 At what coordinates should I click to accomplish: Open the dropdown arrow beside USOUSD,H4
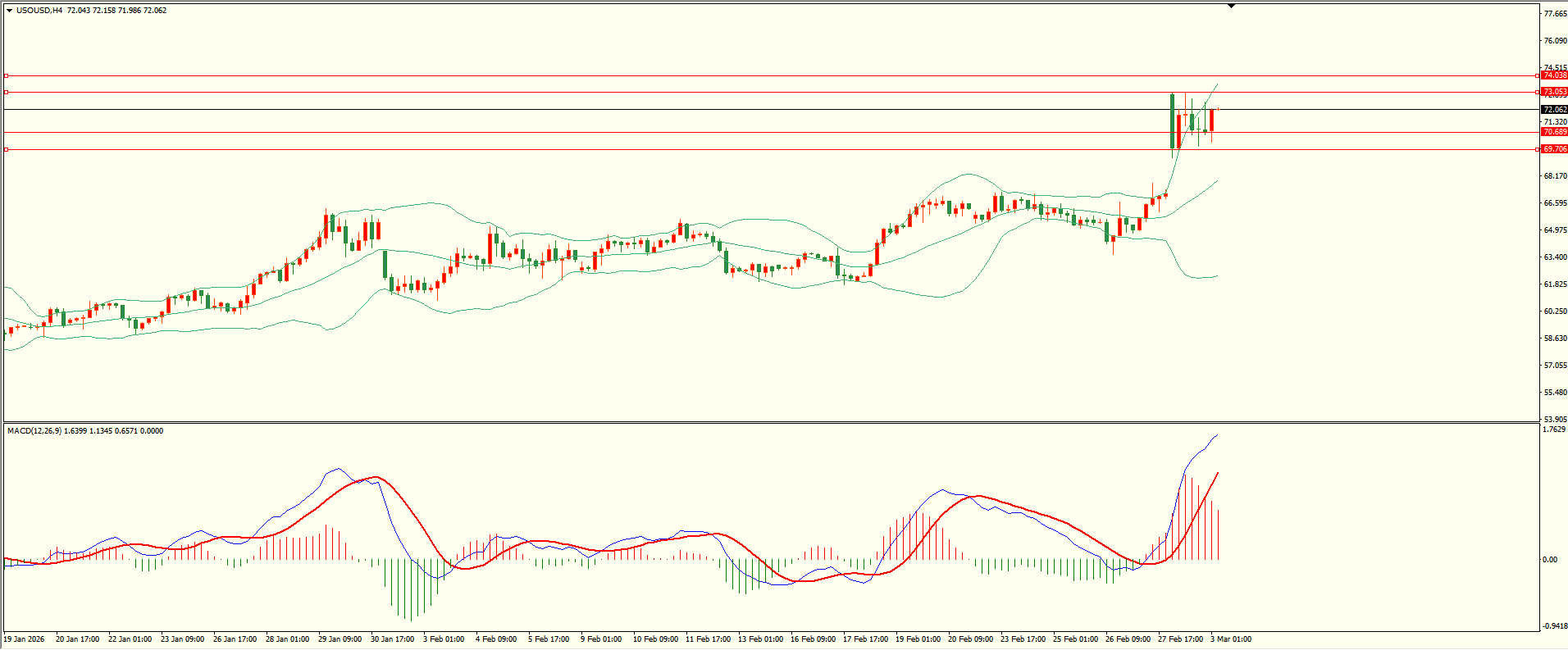tap(9, 11)
